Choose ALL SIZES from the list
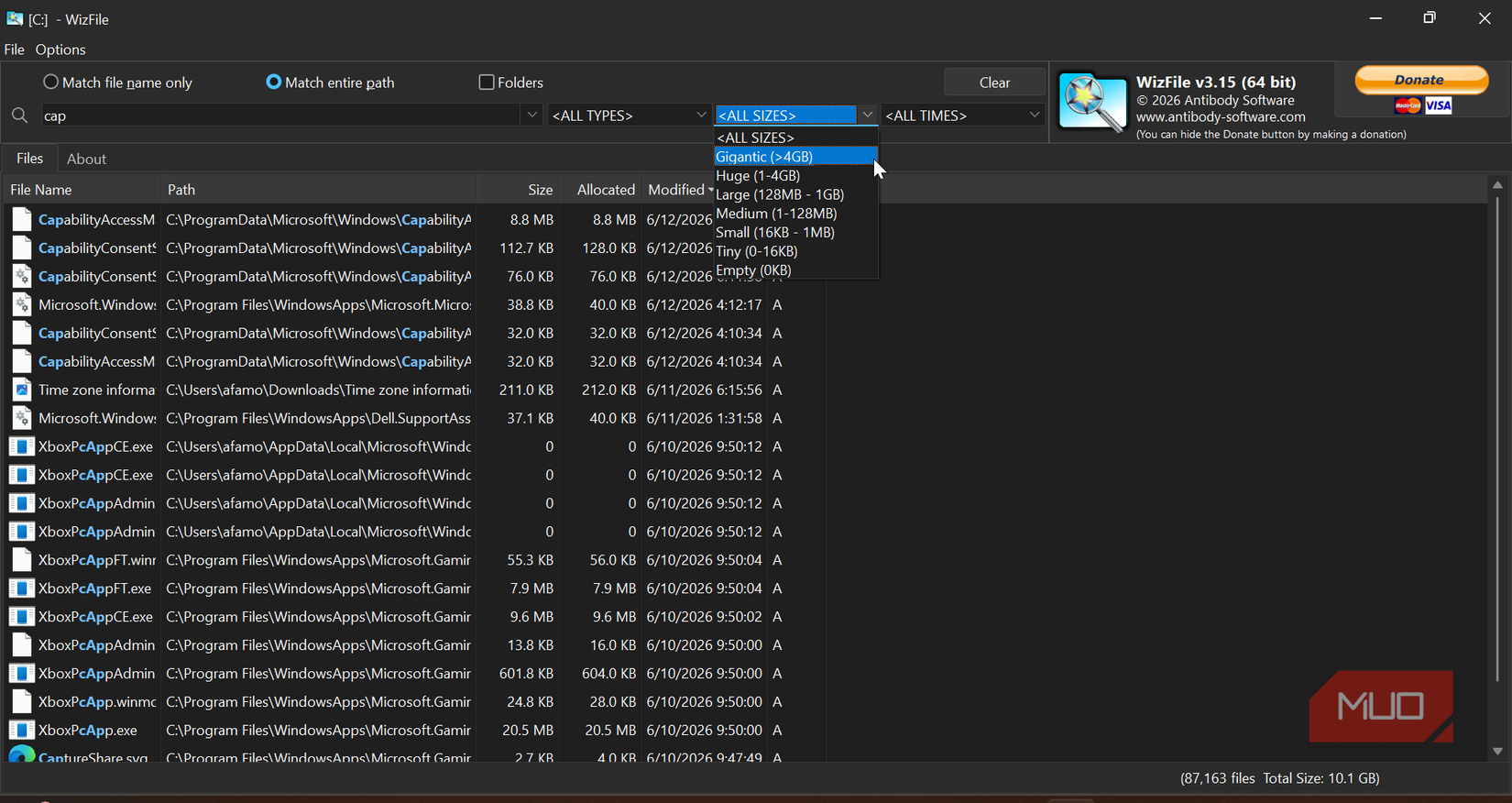Image resolution: width=1512 pixels, height=803 pixels. click(795, 137)
